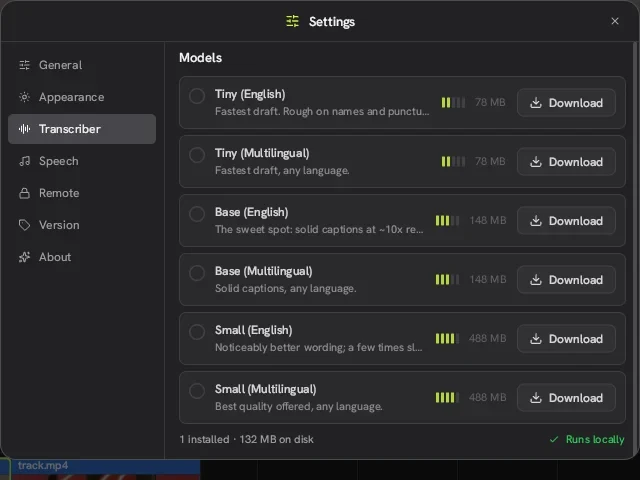
Task: Close the Settings dialog
Action: point(615,21)
